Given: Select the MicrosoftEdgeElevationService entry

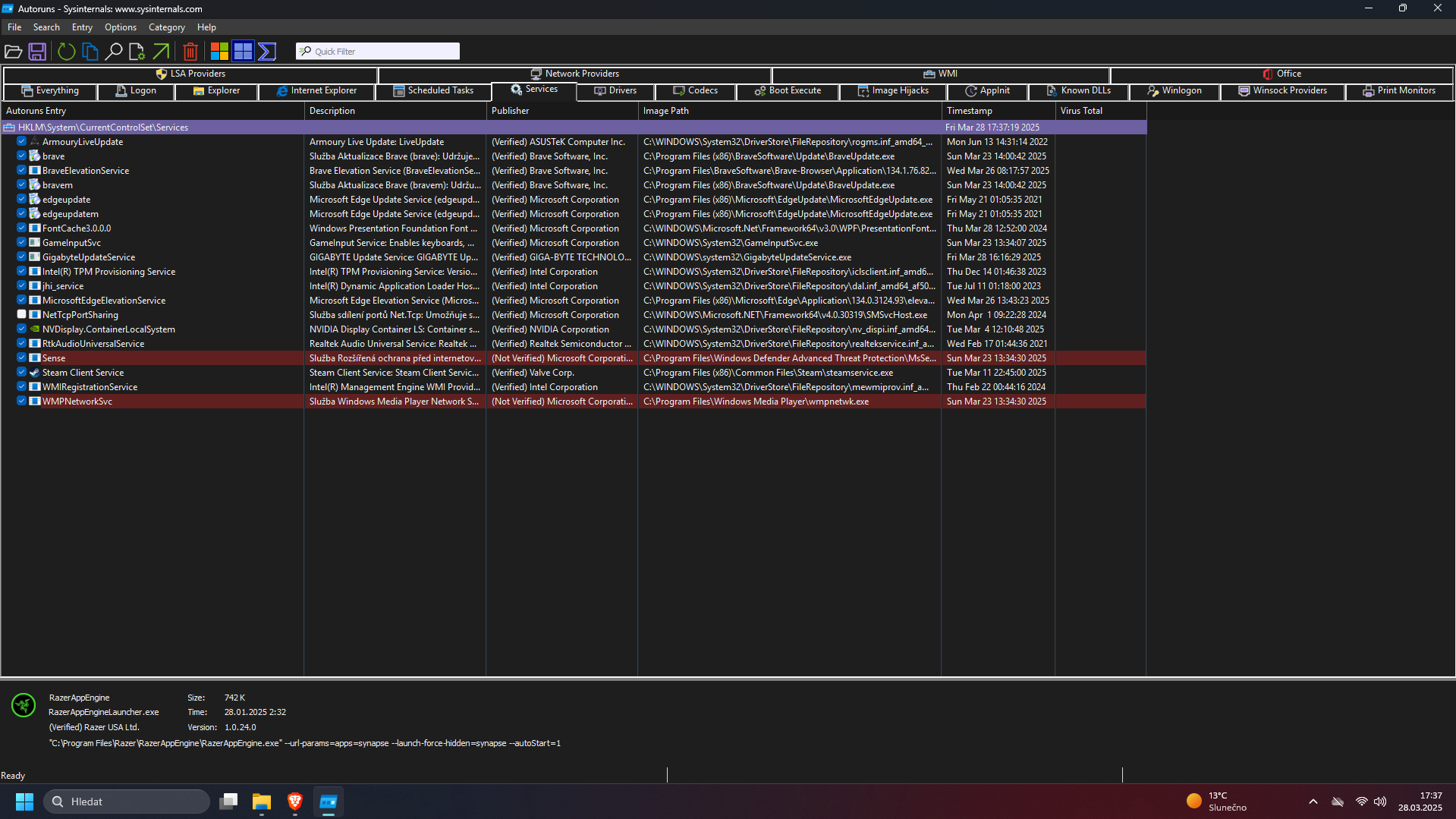Looking at the screenshot, I should [x=574, y=301].
